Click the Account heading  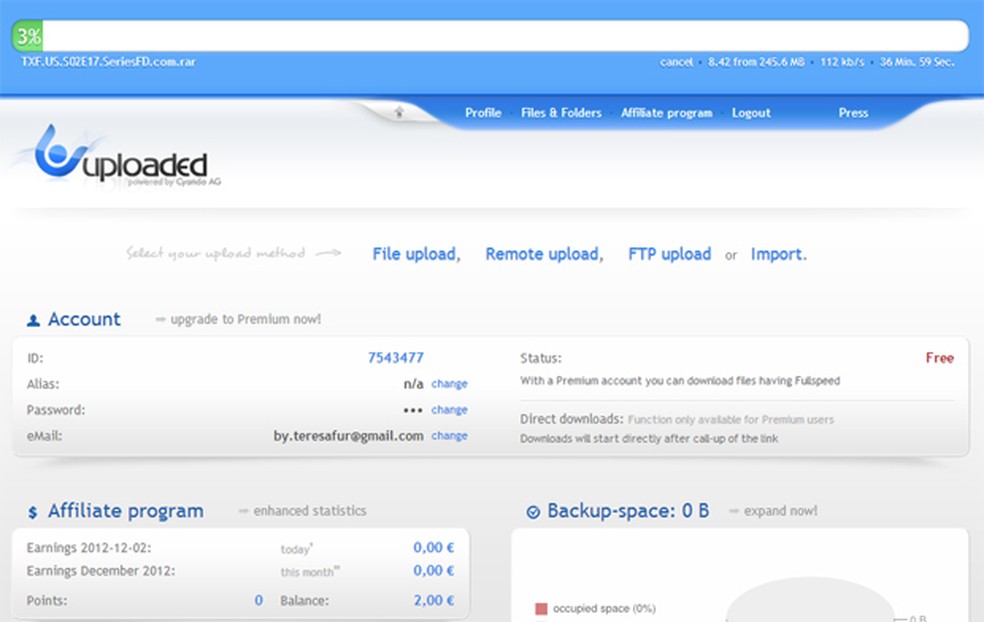(84, 319)
